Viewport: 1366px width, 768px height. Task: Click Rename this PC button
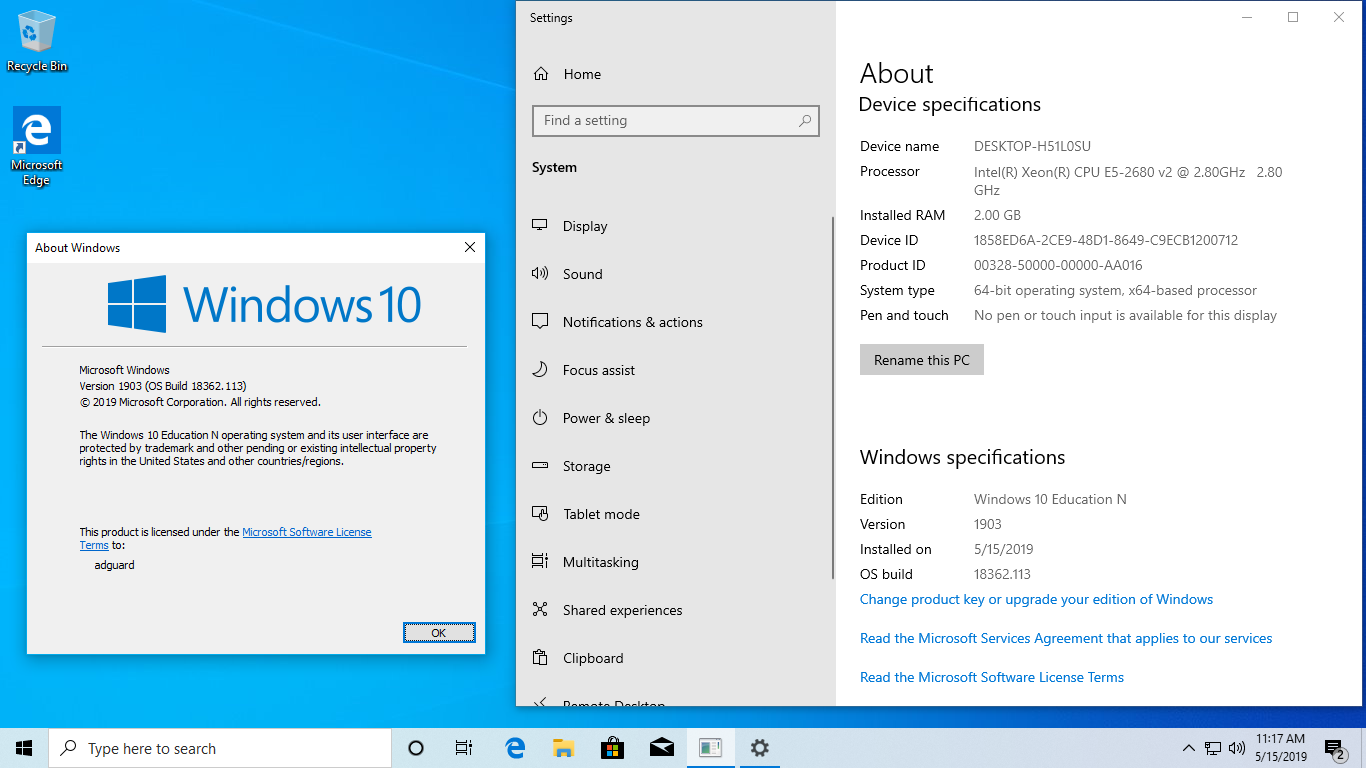coord(922,360)
